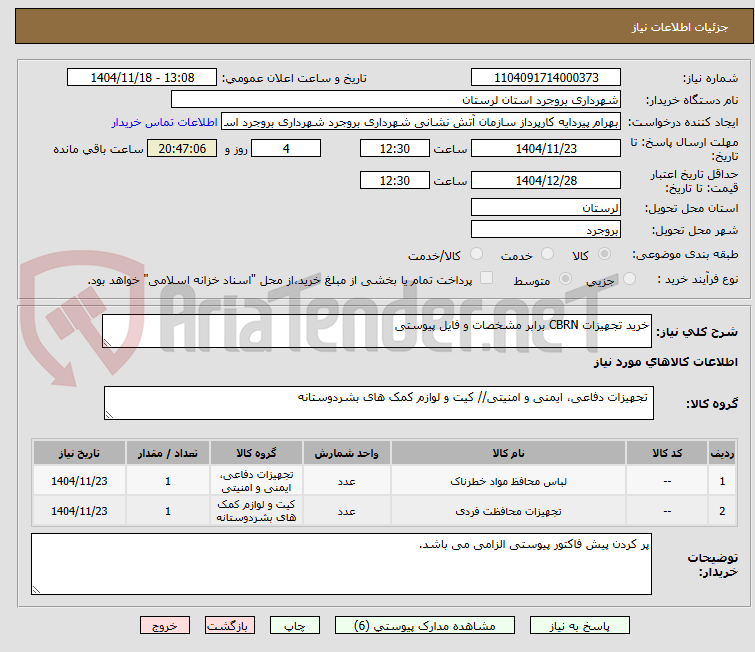Click the کد کالا column header
The height and width of the screenshot is (652, 755).
(667, 453)
